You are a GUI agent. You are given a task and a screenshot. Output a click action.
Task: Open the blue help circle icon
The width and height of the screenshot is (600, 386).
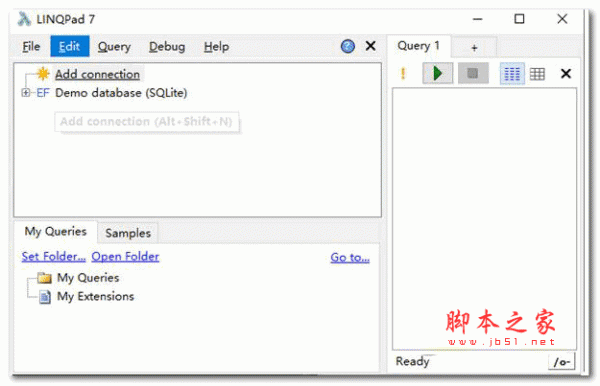pos(347,46)
